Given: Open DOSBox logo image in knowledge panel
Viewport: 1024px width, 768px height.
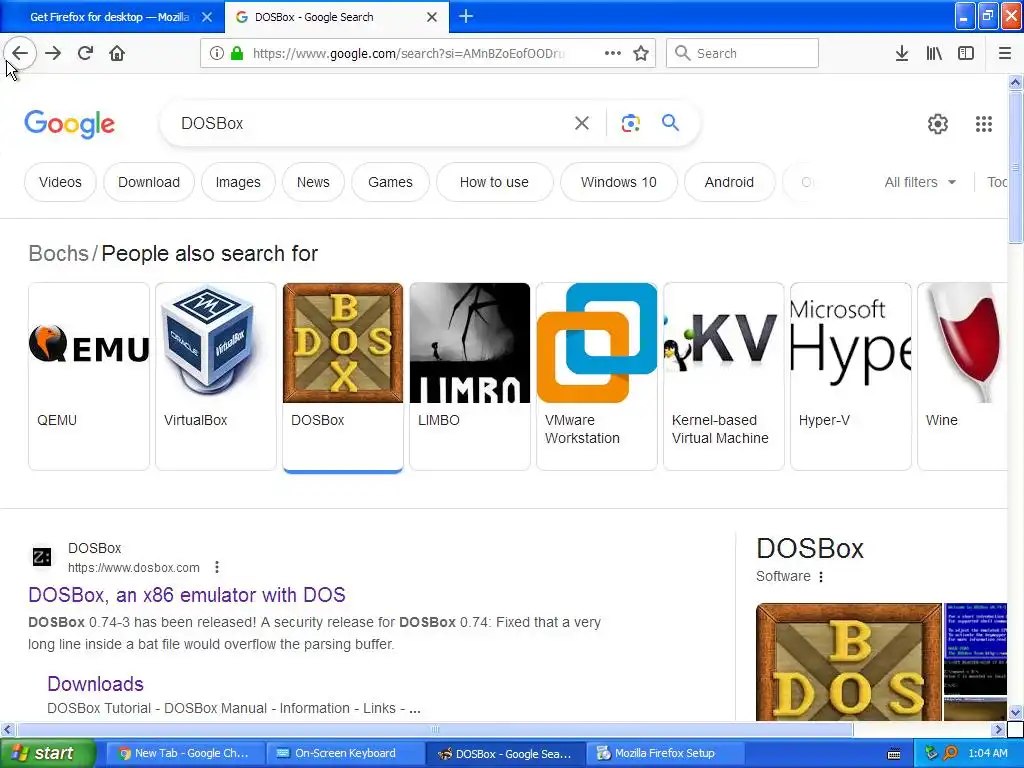Looking at the screenshot, I should (x=849, y=662).
